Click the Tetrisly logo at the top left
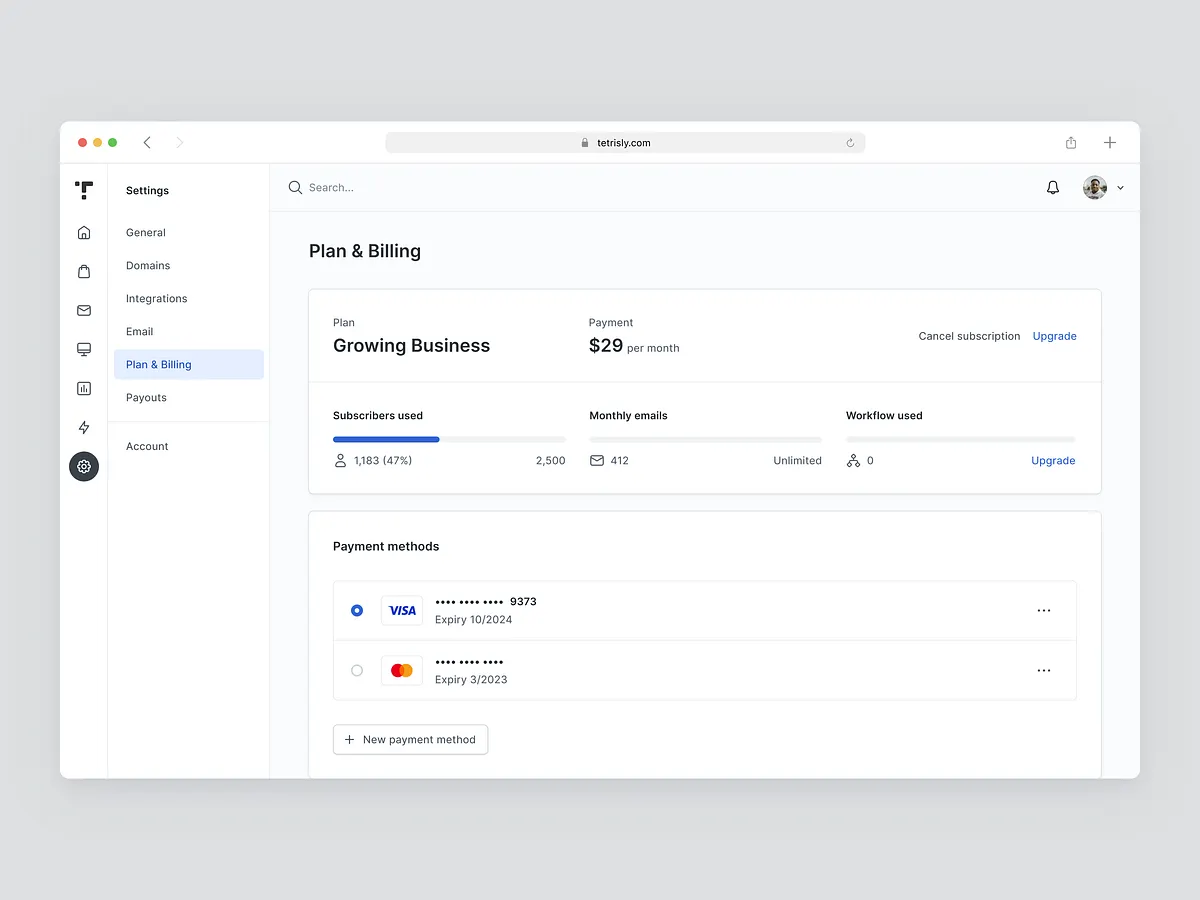 pyautogui.click(x=84, y=190)
